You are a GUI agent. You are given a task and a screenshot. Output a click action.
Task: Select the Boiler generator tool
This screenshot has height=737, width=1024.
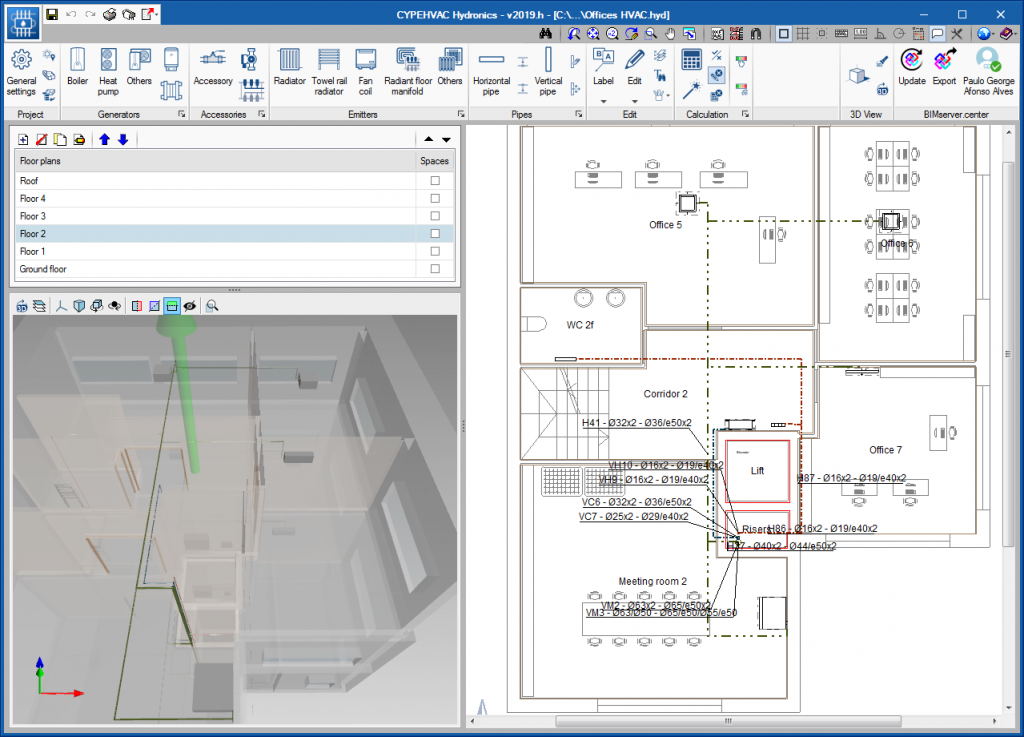pyautogui.click(x=77, y=67)
